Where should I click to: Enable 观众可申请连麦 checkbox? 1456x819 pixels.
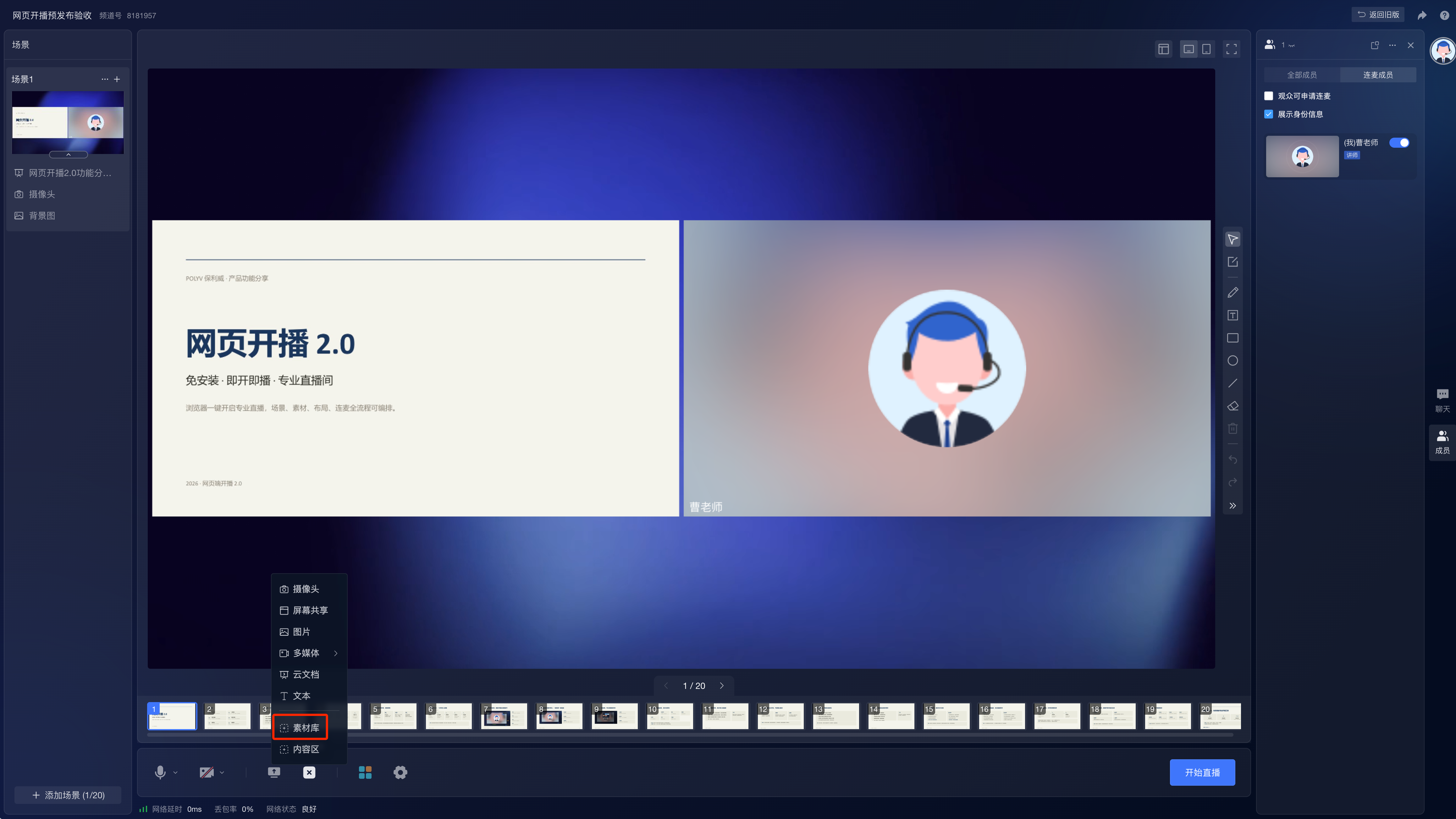click(x=1268, y=96)
